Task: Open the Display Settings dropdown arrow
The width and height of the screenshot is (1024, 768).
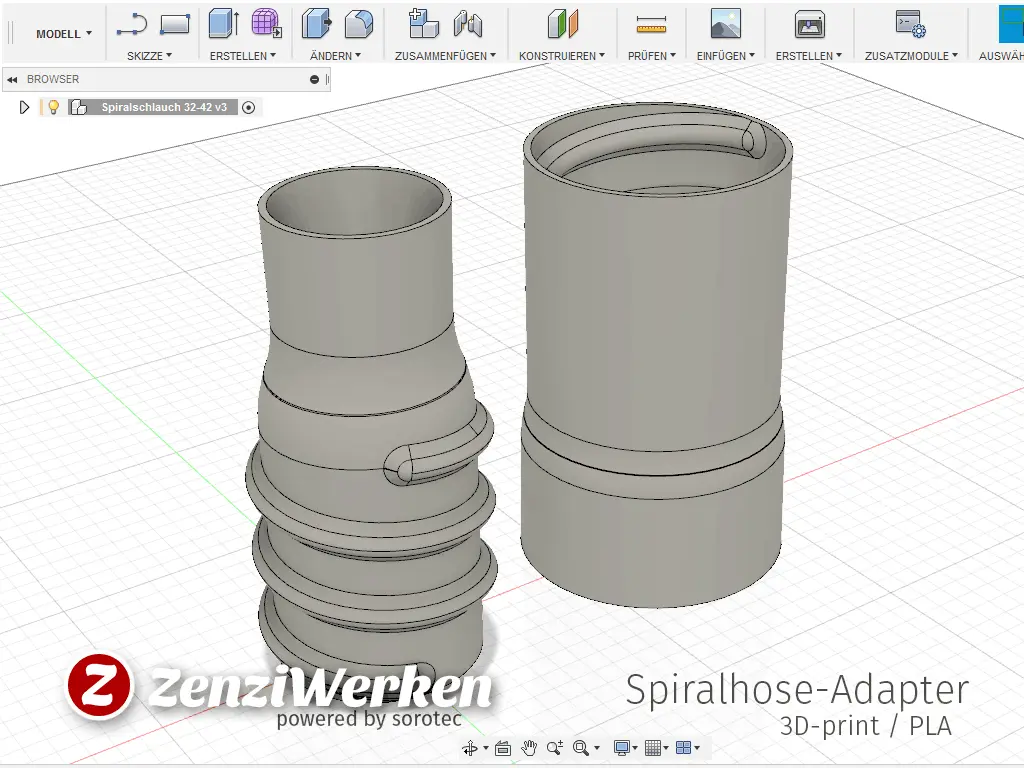Action: [x=635, y=748]
